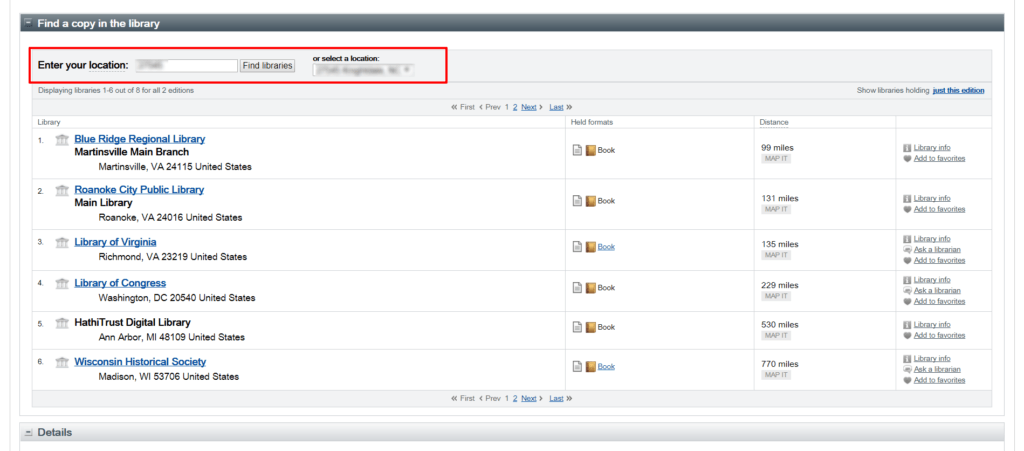Click Next in the bottom pagination
Screen dimensions: 1024x451
tap(528, 398)
